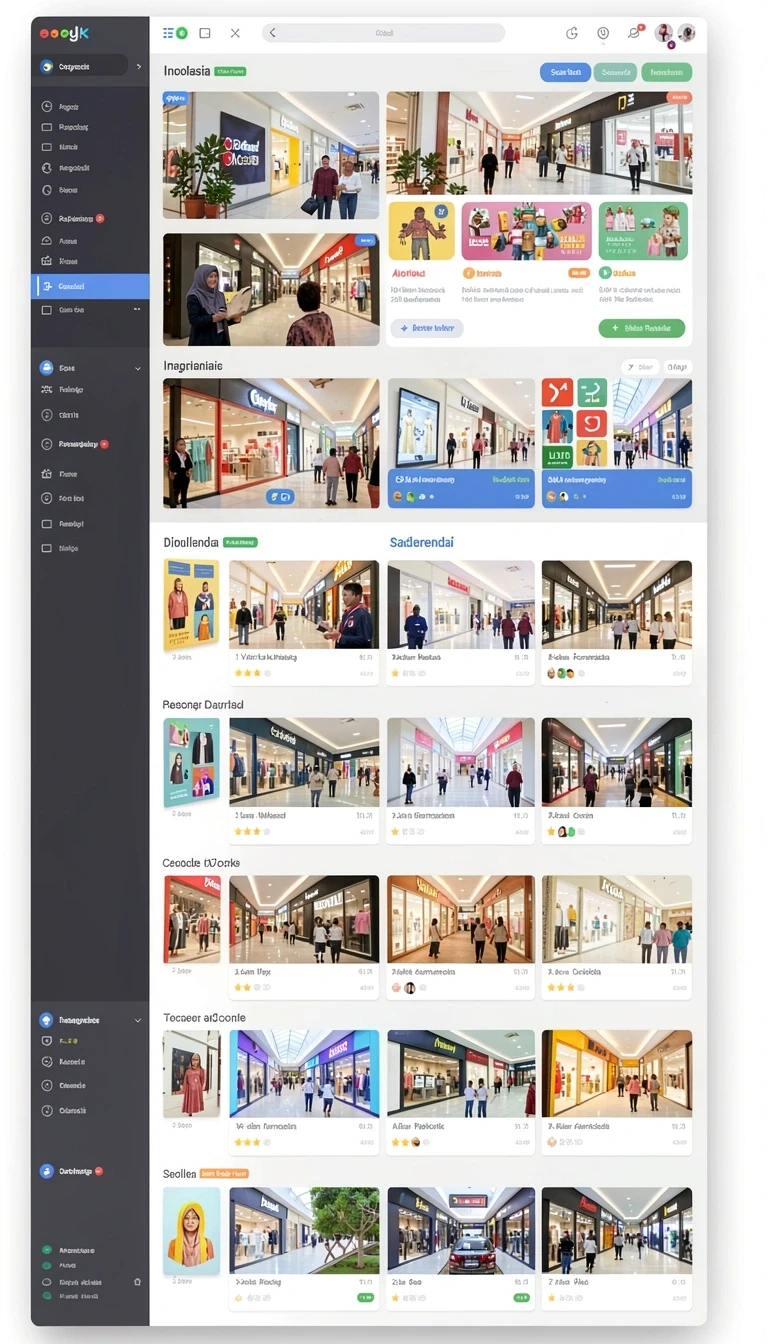
Task: Open the pink card with blocky characters
Action: 526,232
